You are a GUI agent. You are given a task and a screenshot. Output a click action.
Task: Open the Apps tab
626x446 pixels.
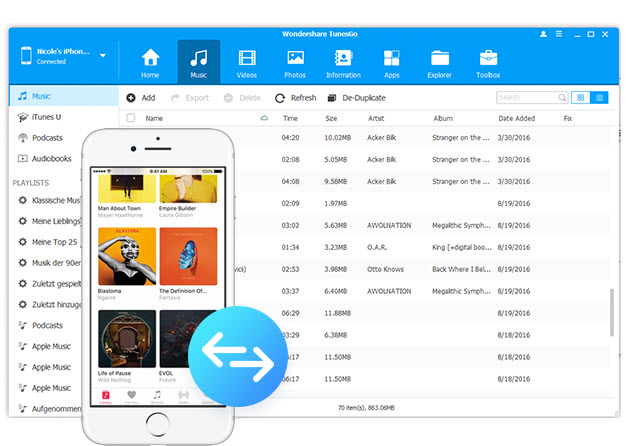point(391,63)
